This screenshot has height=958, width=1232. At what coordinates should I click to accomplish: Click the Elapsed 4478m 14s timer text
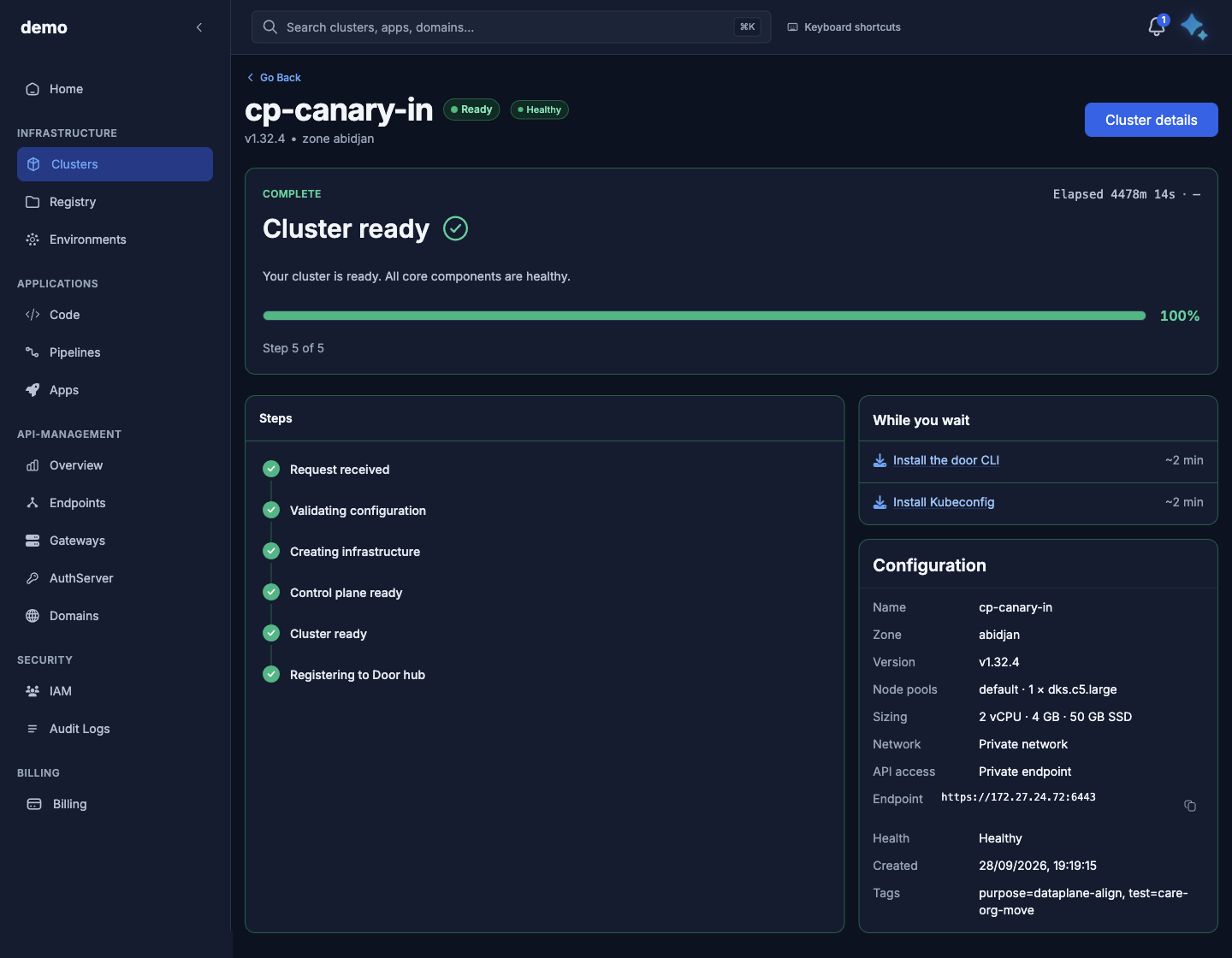1114,194
